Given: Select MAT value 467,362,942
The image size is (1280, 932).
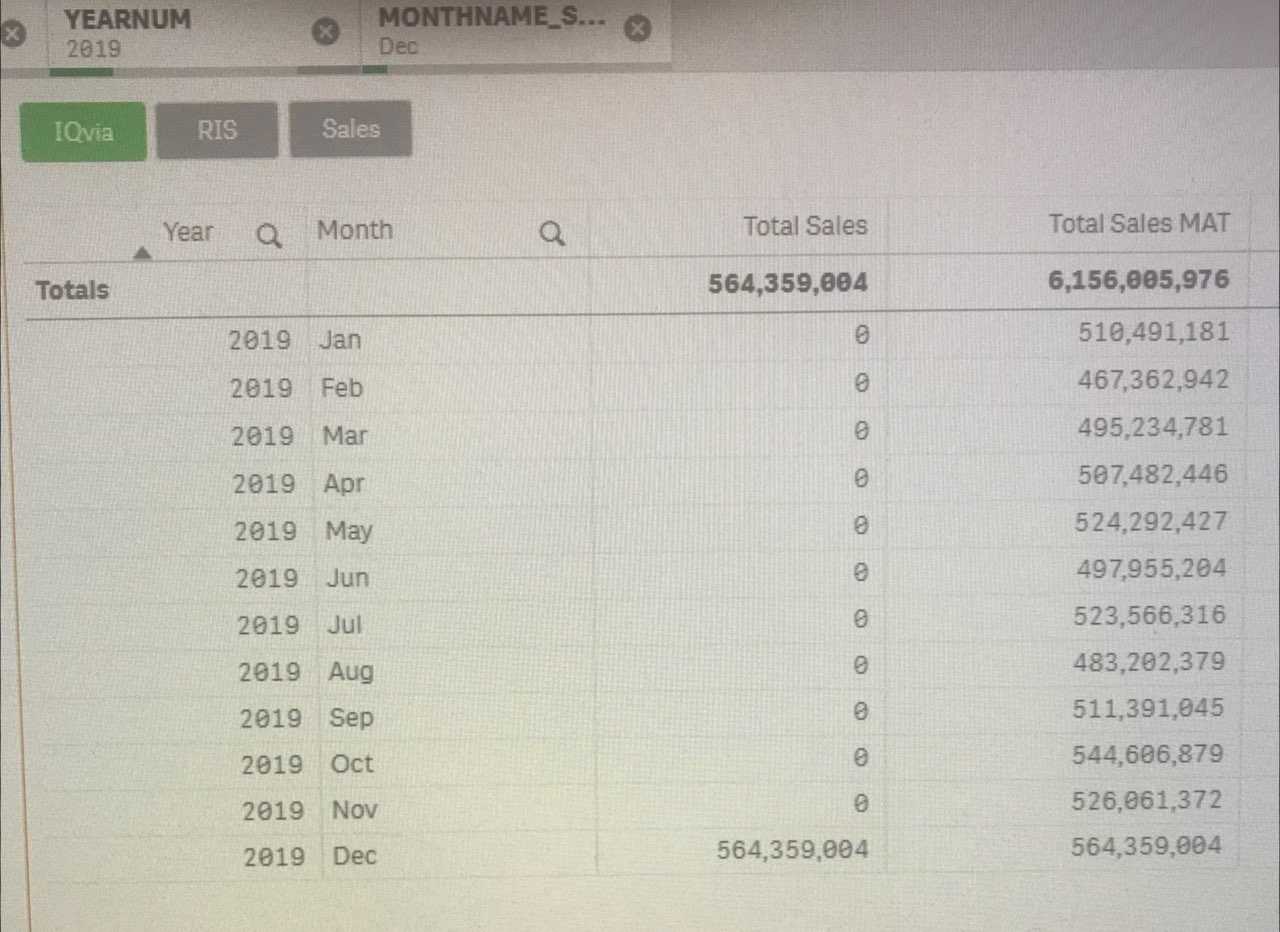Looking at the screenshot, I should click(1154, 380).
